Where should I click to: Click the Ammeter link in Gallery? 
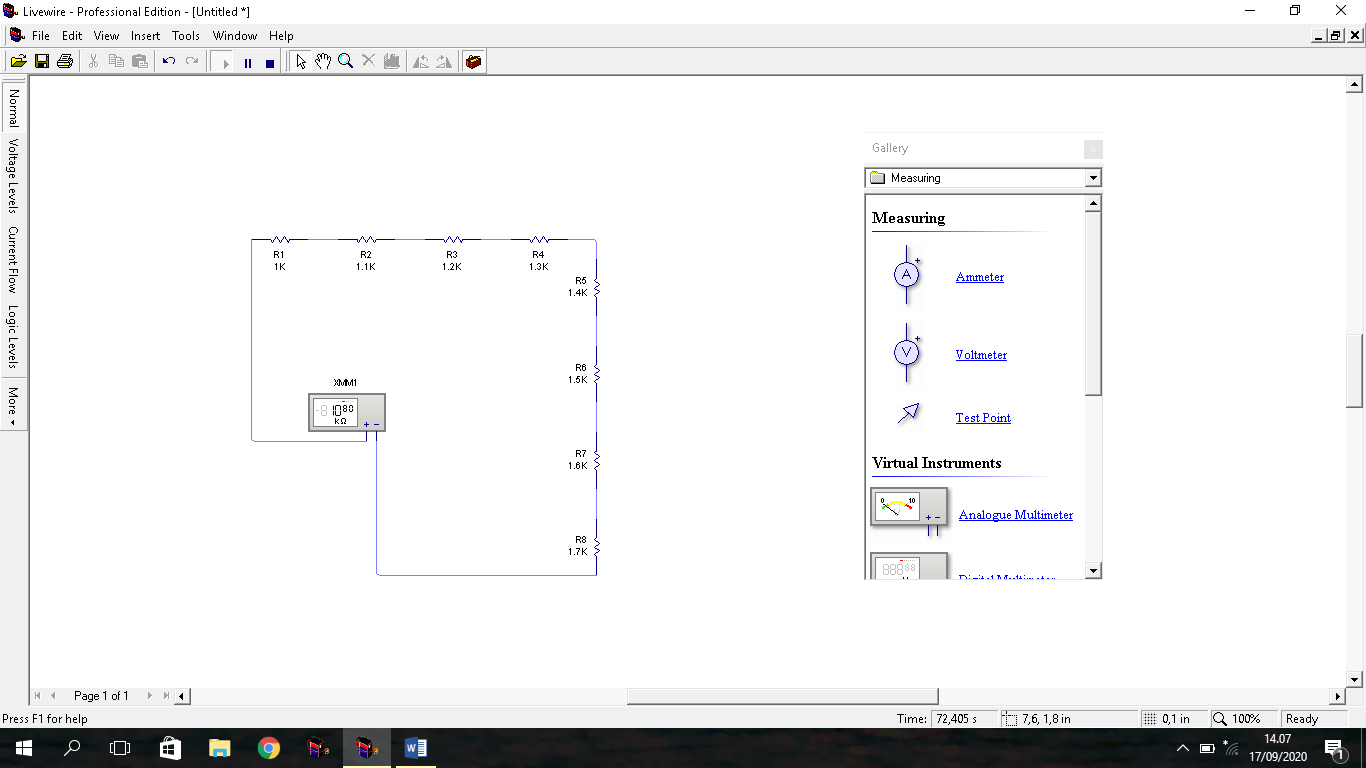(x=979, y=277)
